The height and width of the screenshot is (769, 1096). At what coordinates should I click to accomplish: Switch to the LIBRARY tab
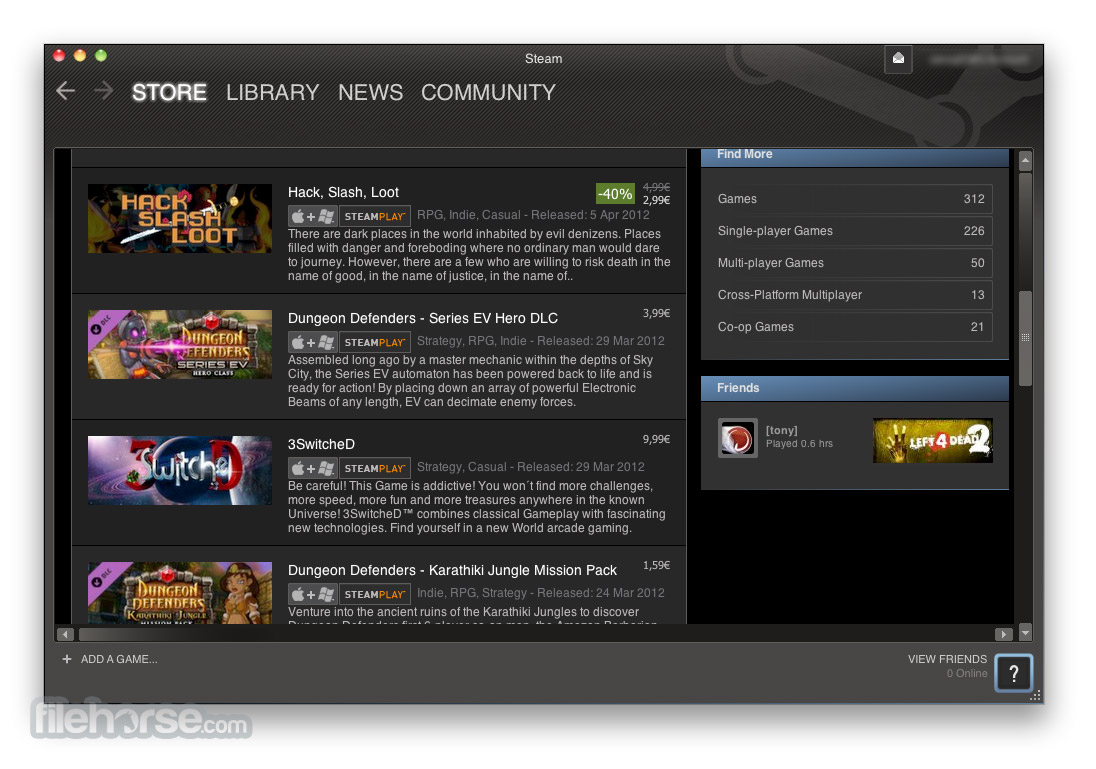coord(272,92)
